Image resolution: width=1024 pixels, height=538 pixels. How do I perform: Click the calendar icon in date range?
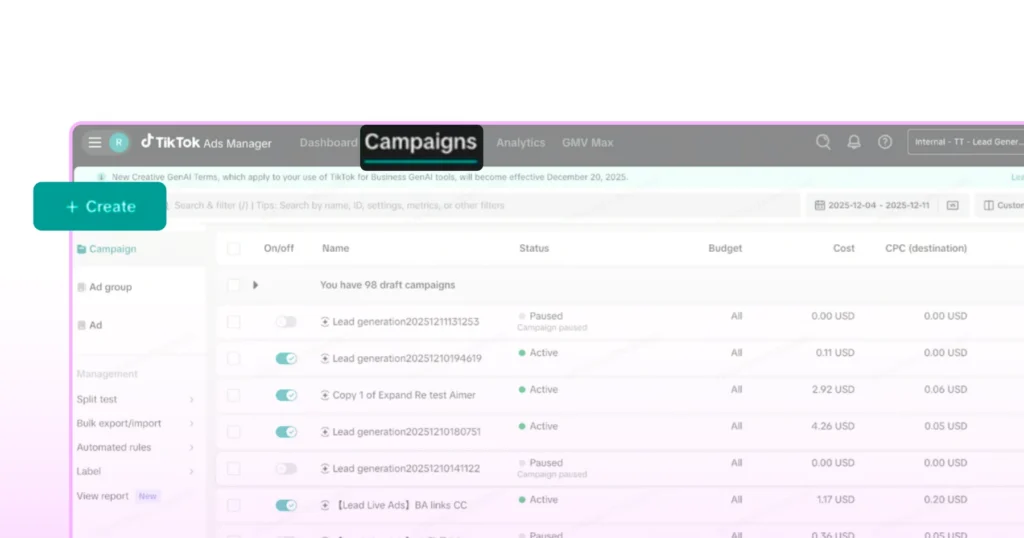(820, 205)
